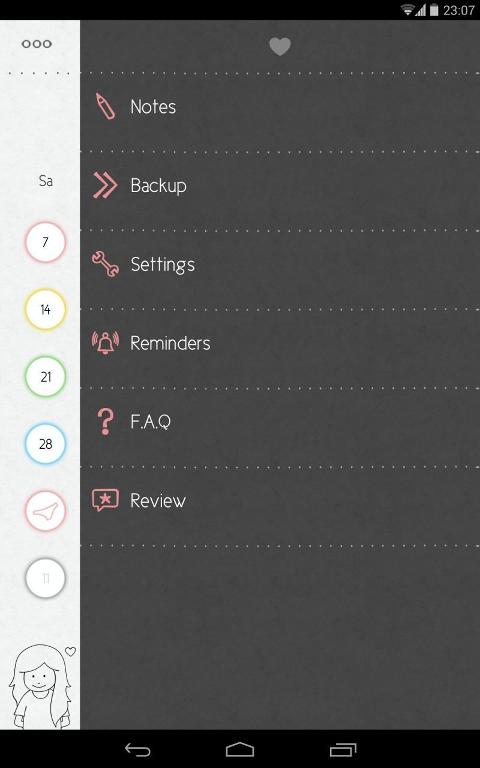Tap the gray heart at the top

(x=280, y=47)
